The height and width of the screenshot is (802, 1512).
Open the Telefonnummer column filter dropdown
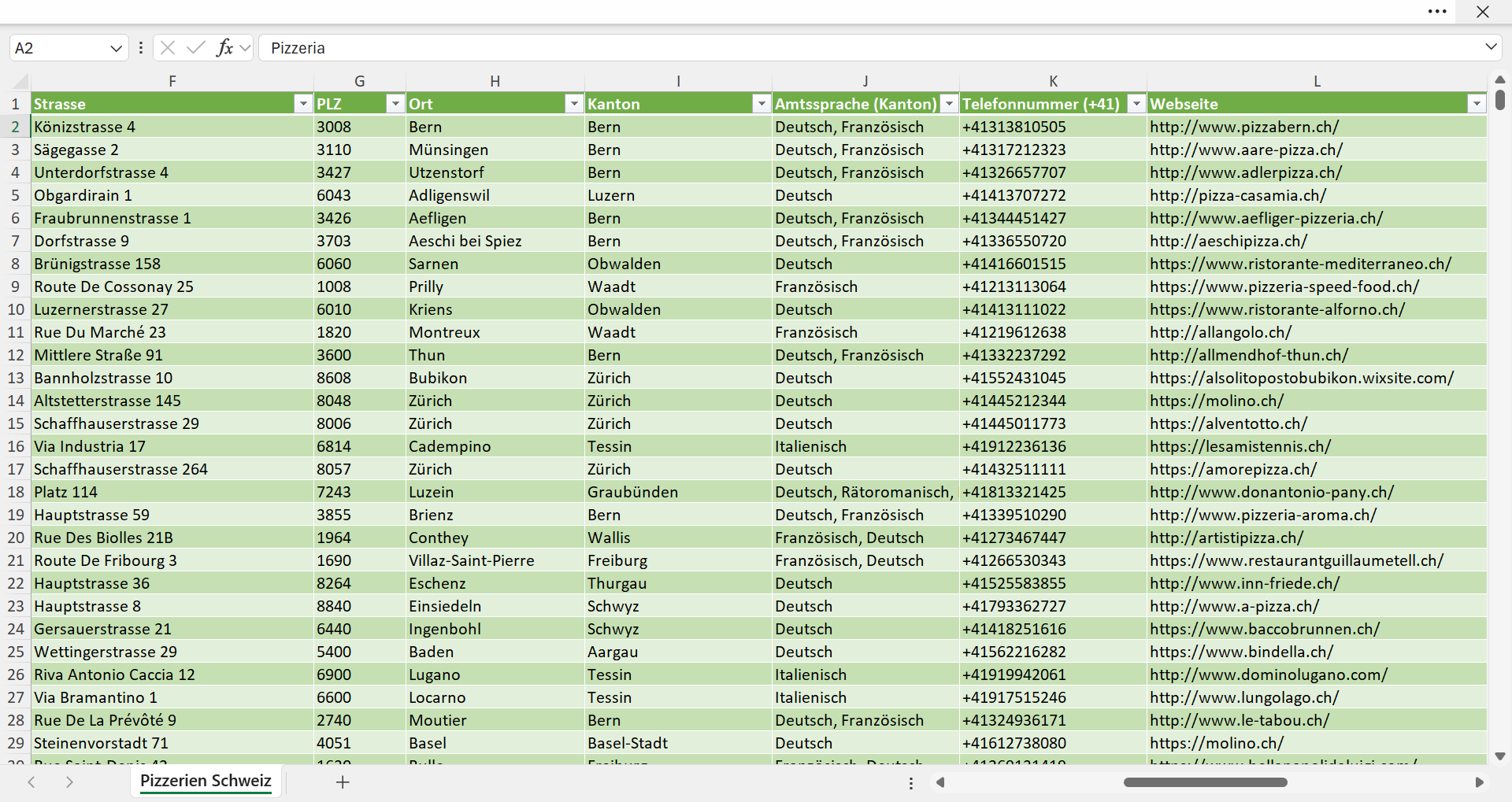click(x=1136, y=104)
